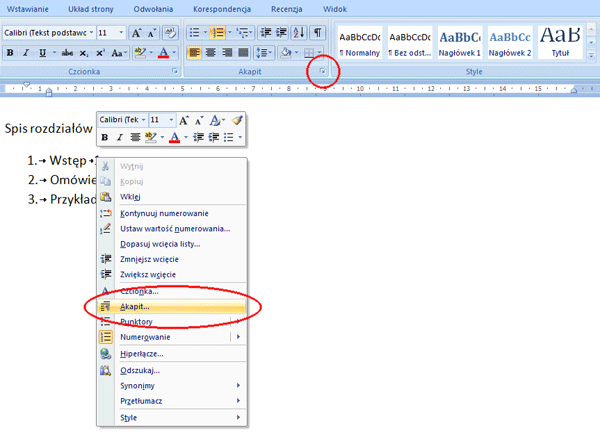Click the multilevel list icon
This screenshot has width=600, height=437.
pyautogui.click(x=242, y=33)
